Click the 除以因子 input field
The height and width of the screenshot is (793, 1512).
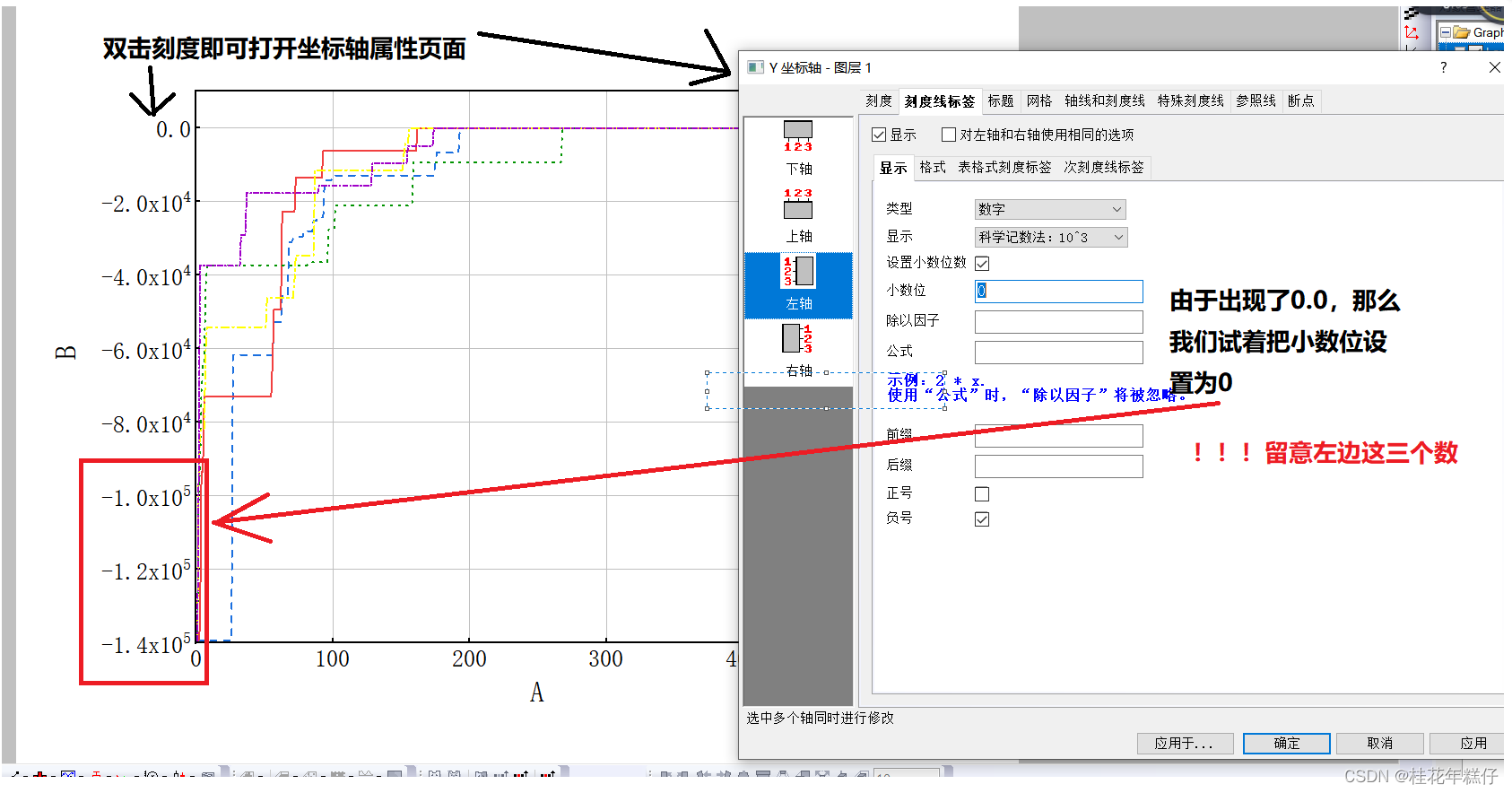[x=1058, y=322]
